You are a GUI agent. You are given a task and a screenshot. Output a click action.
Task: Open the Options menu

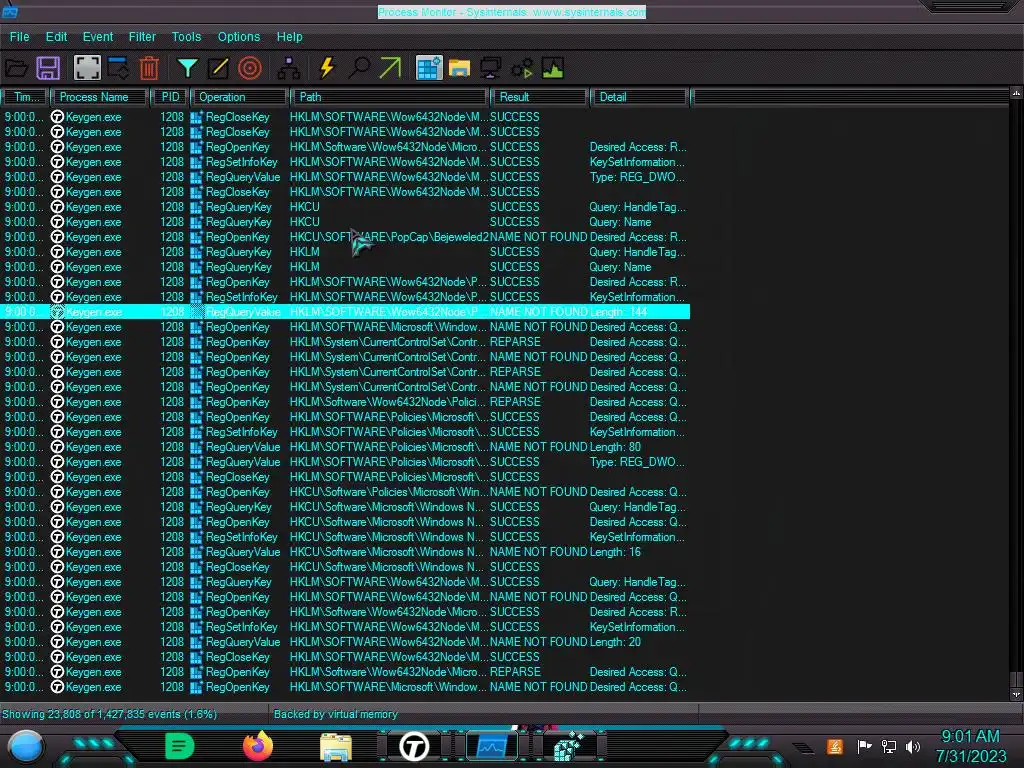click(238, 37)
